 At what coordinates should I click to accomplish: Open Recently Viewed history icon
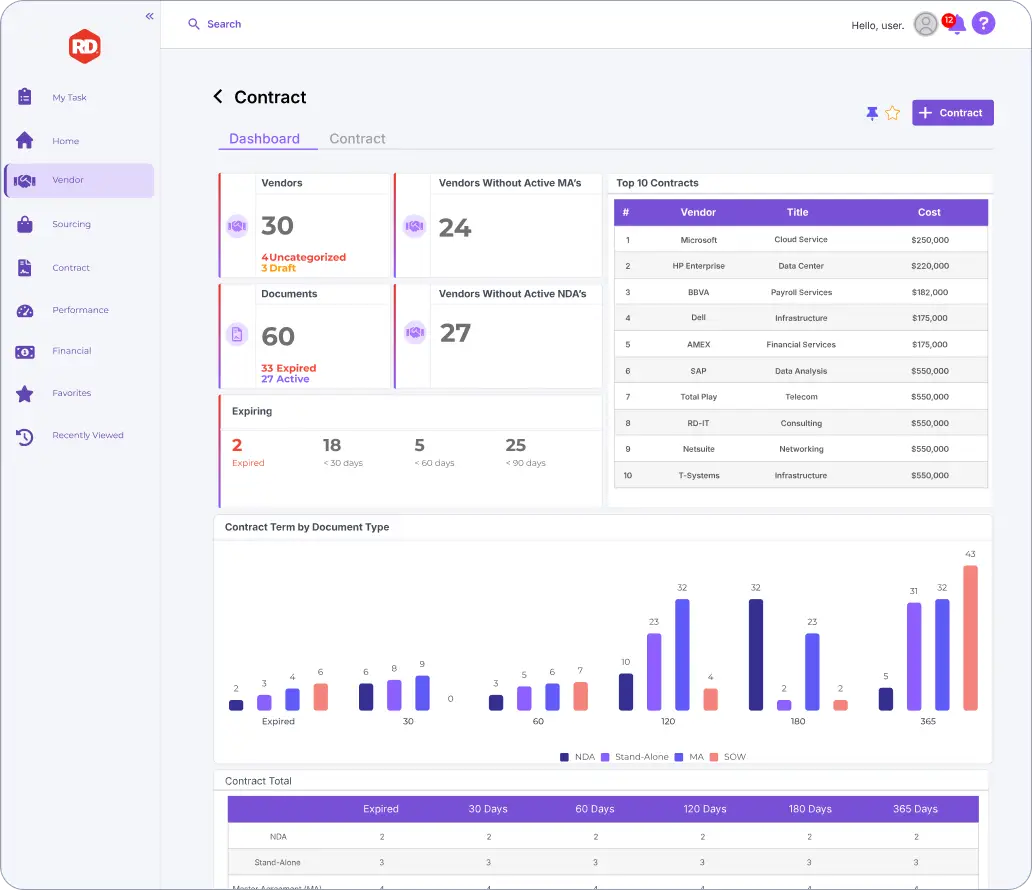(x=24, y=436)
